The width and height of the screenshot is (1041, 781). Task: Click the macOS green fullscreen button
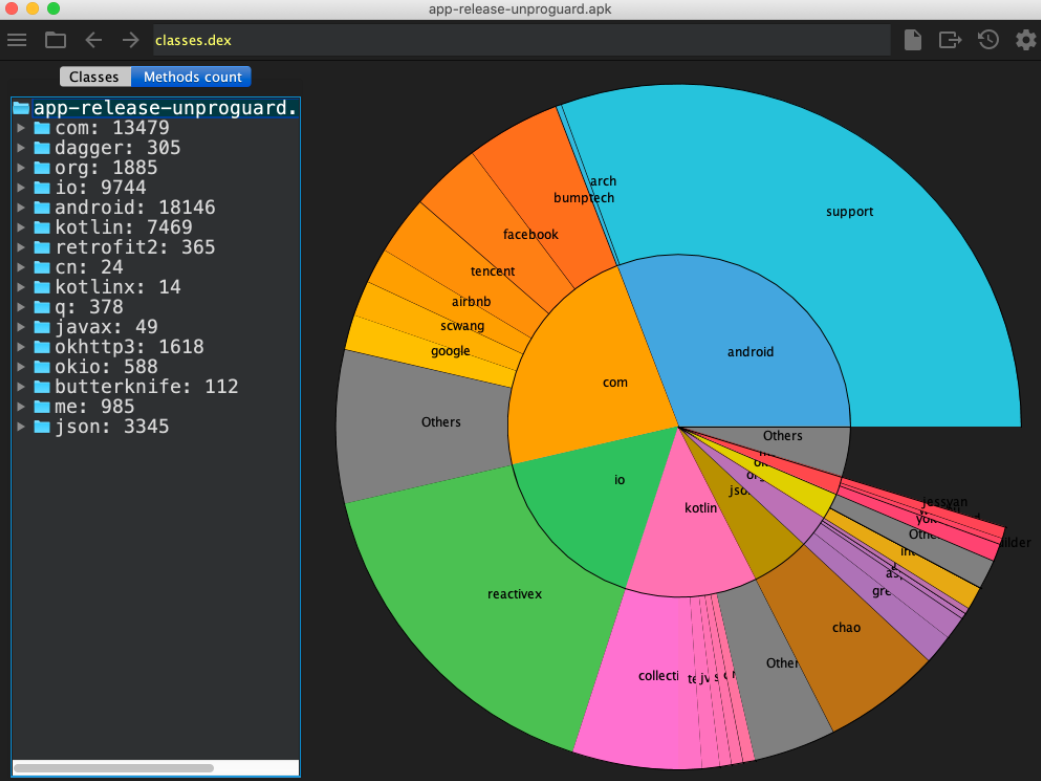[54, 9]
